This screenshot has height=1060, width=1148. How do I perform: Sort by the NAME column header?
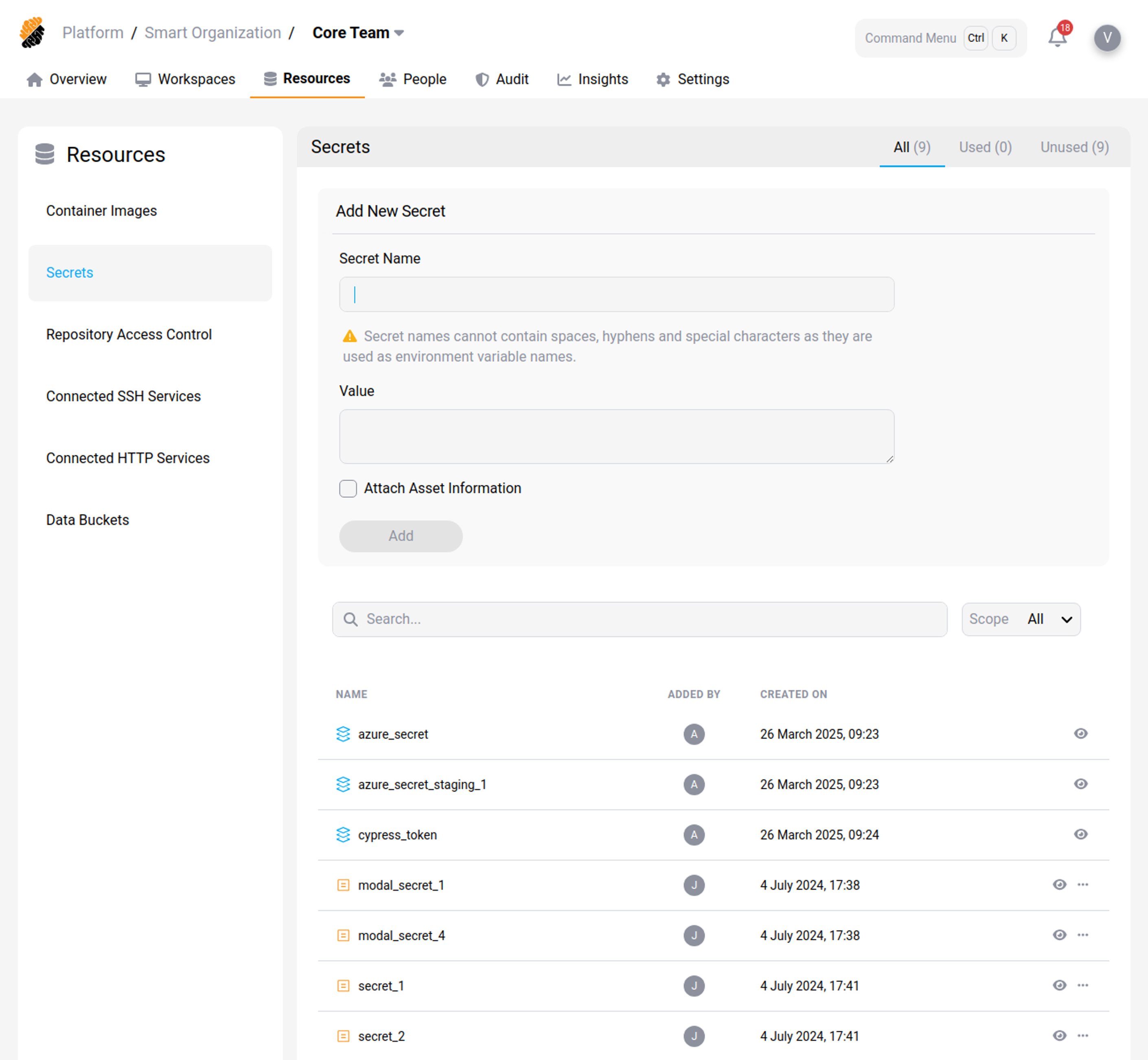click(x=351, y=695)
